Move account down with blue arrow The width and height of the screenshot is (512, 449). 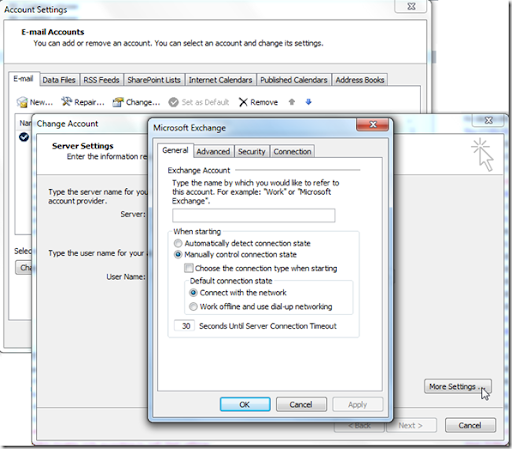tap(308, 102)
